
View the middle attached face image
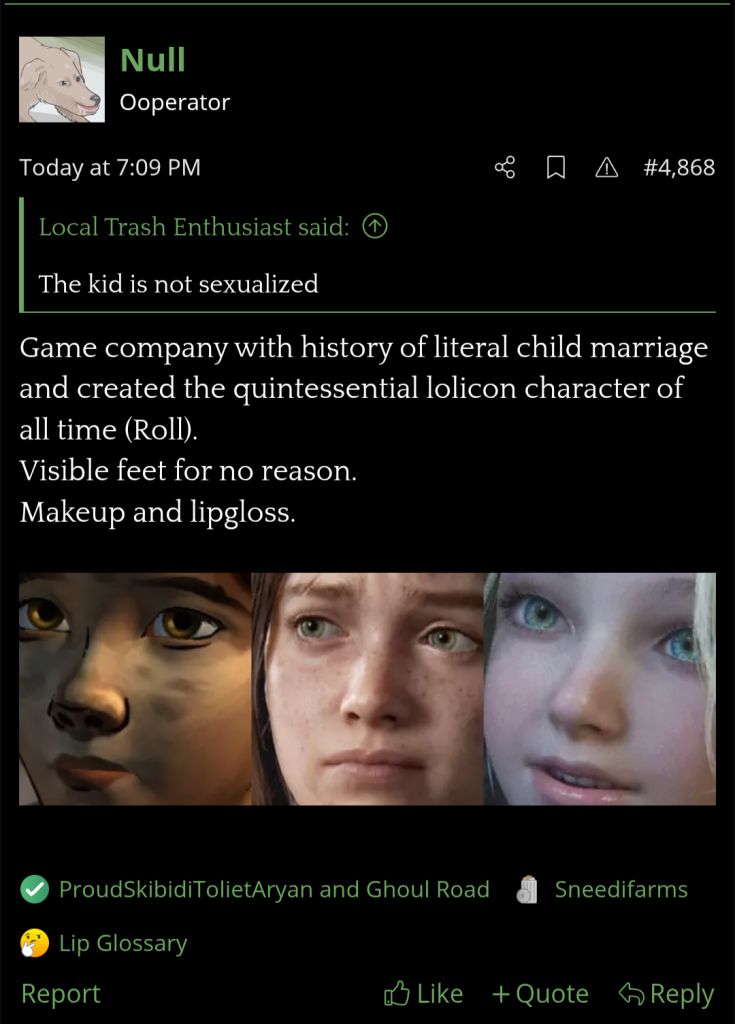pos(367,689)
